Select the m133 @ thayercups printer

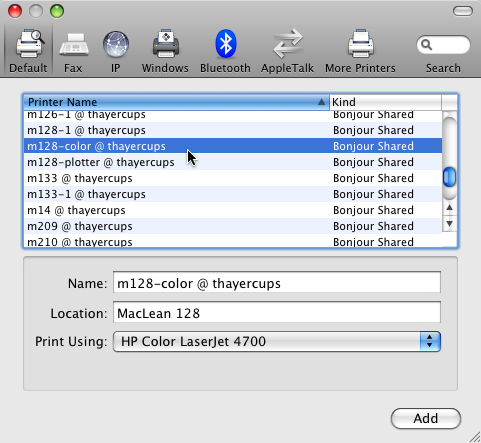coord(233,178)
